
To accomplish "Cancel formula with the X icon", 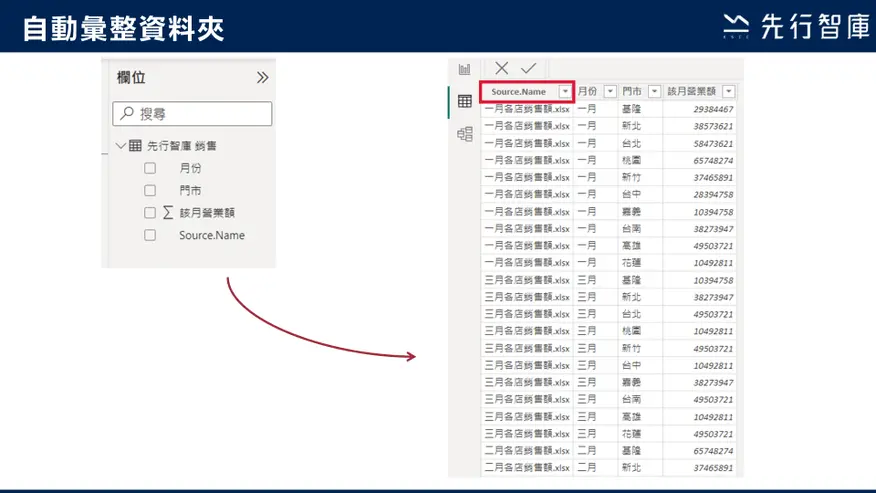I will click(501, 68).
